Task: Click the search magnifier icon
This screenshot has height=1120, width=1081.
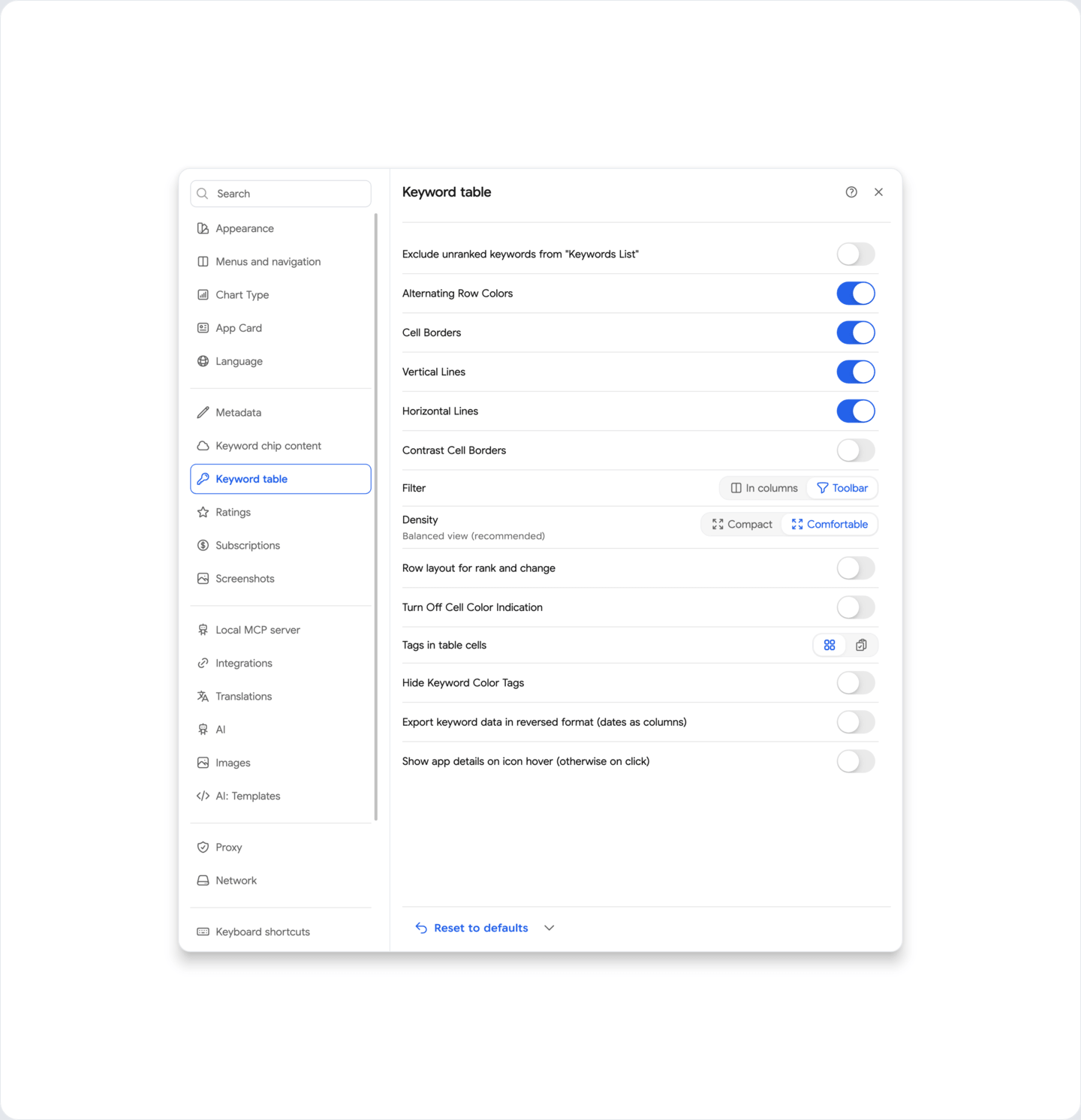Action: [203, 194]
